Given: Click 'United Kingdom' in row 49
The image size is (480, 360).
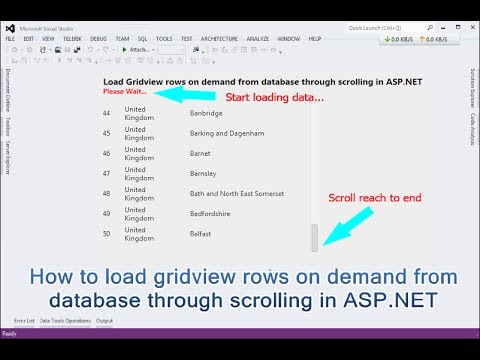Looking at the screenshot, I should 139,214.
